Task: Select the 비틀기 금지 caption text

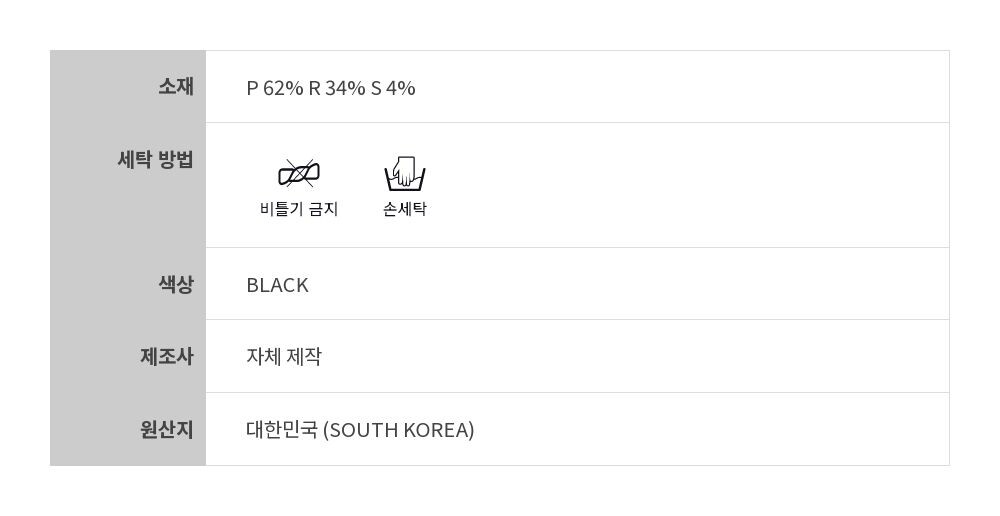Action: (x=298, y=209)
